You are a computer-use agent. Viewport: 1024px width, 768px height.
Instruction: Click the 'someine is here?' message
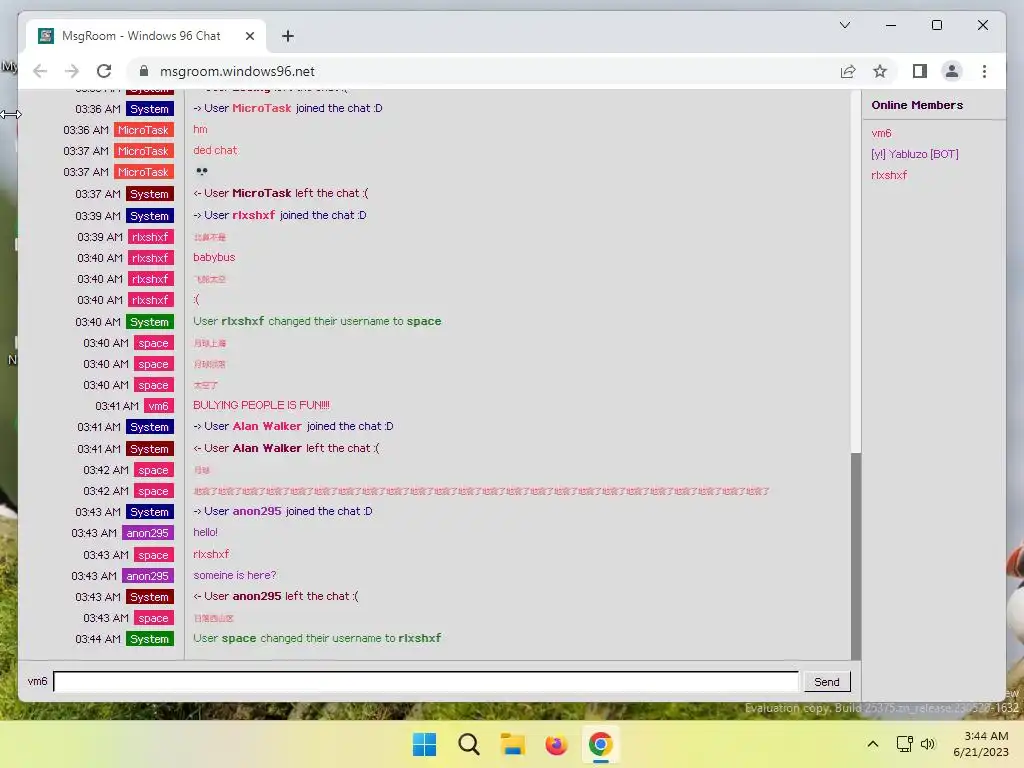click(x=234, y=575)
